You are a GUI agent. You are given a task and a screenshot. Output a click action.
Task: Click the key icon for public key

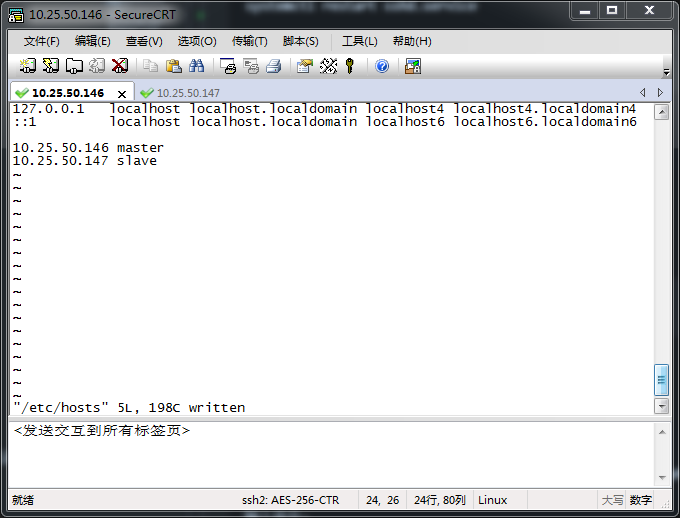(350, 66)
